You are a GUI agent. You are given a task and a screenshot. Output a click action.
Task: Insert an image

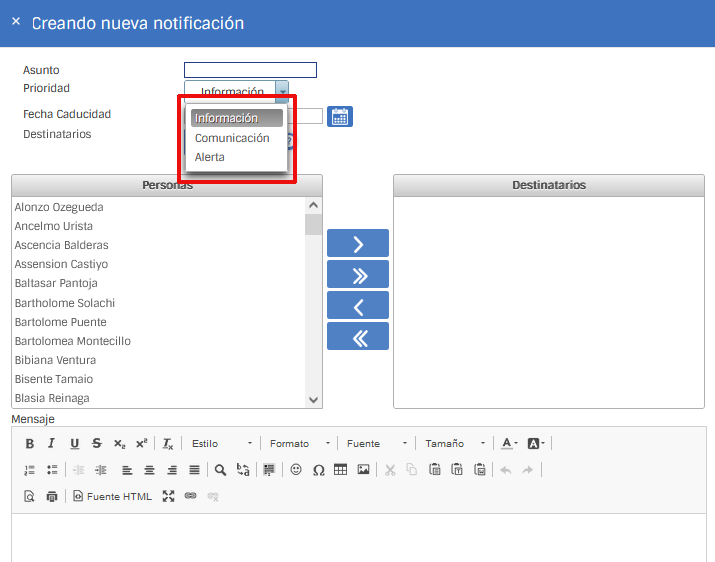pos(363,470)
